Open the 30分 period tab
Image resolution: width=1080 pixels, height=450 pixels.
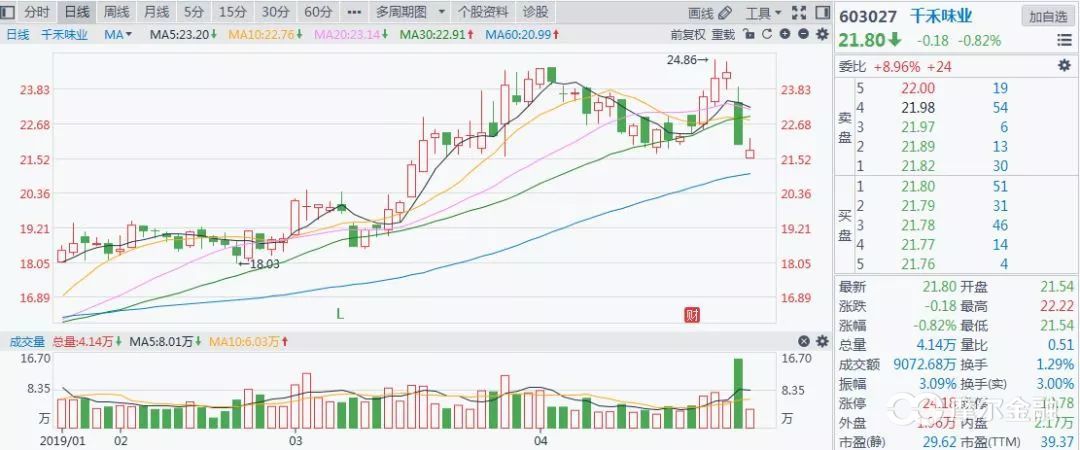(276, 12)
